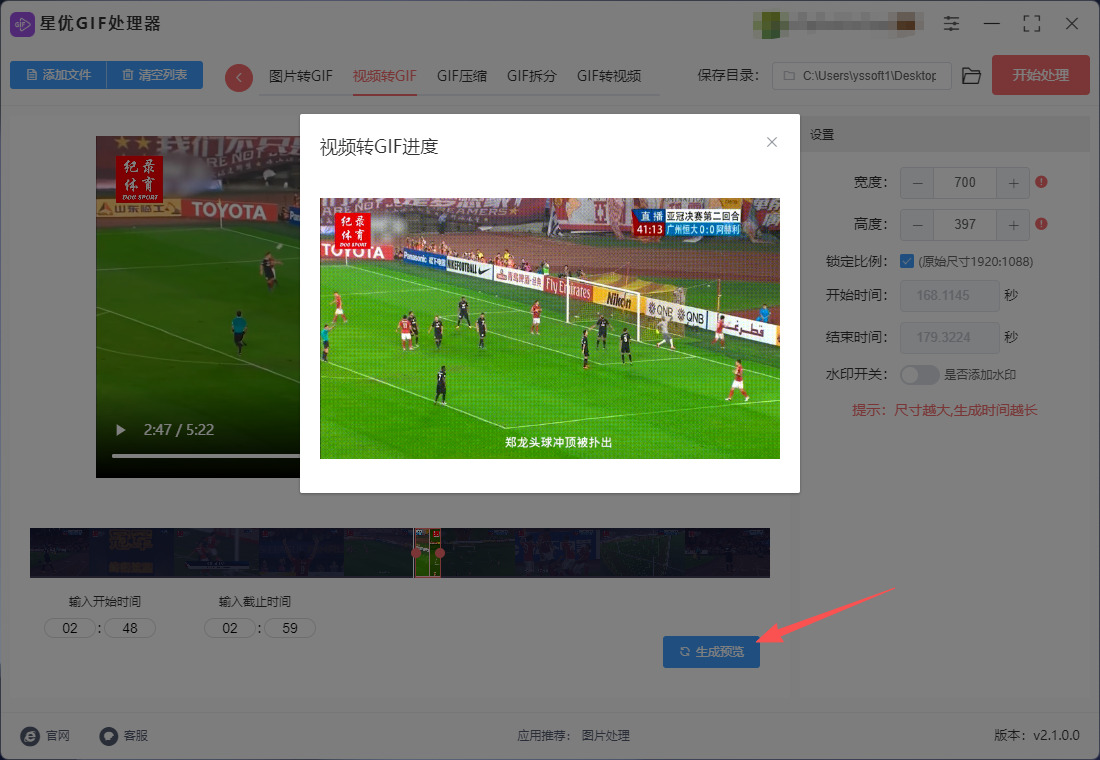Screen dimensions: 1100x760
Task: Click the save path field C:\Users\yssoft1\Desktop
Action: point(861,76)
